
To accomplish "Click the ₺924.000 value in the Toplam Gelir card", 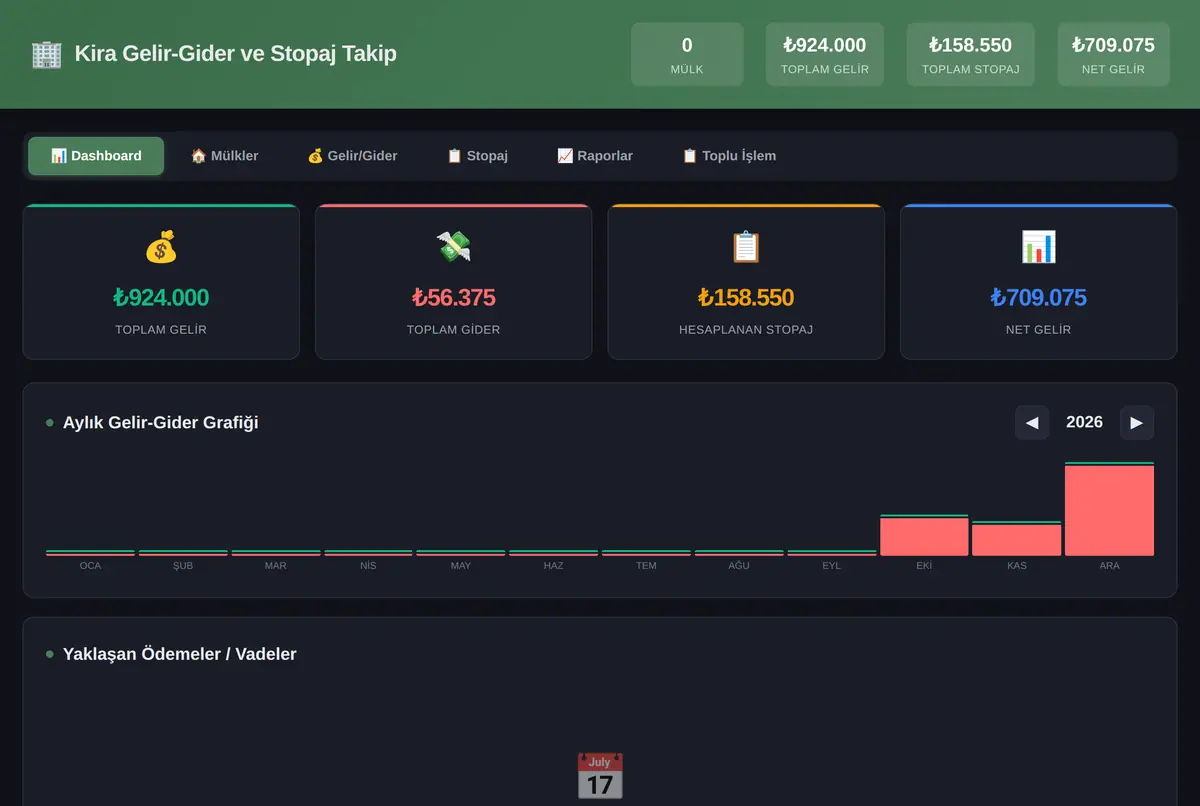I will click(161, 298).
